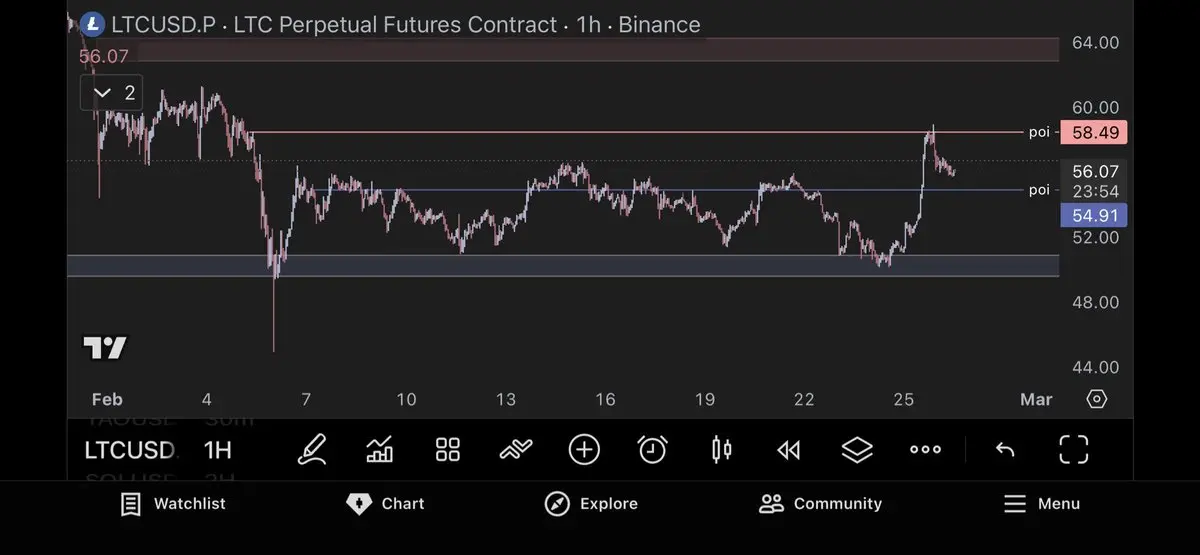Screen dimensions: 1200x555
Task: Switch to the Watchlist tab
Action: pos(173,504)
